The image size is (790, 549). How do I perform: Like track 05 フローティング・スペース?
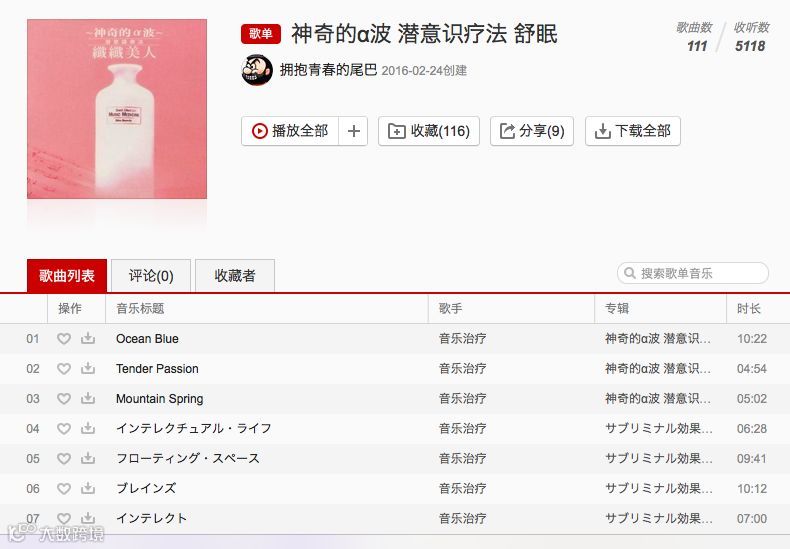click(x=63, y=458)
